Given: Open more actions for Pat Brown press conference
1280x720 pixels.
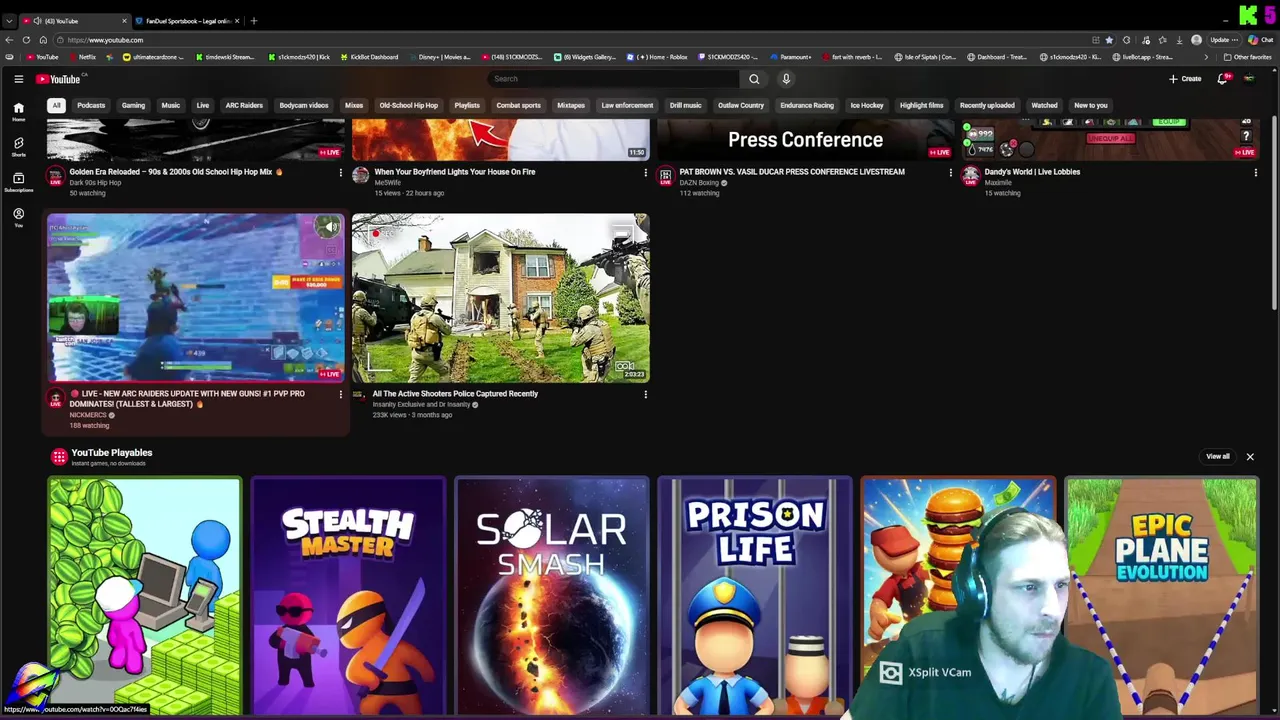Looking at the screenshot, I should pyautogui.click(x=950, y=172).
